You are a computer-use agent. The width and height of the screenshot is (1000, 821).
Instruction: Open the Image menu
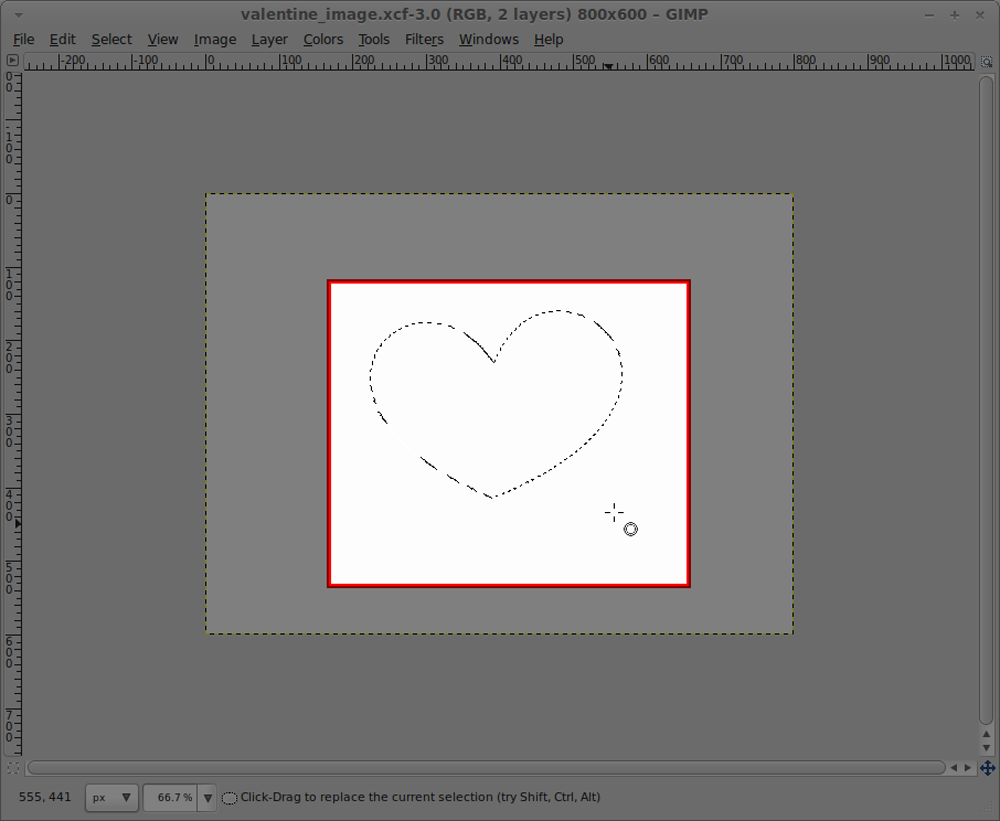click(215, 39)
